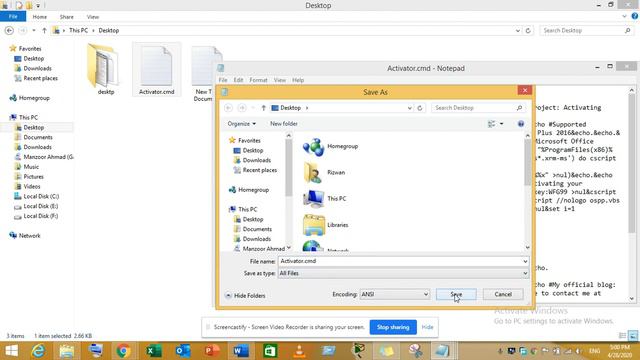Click the Save As file list scrollbar
Screen dimensions: 640x360
(x=527, y=191)
